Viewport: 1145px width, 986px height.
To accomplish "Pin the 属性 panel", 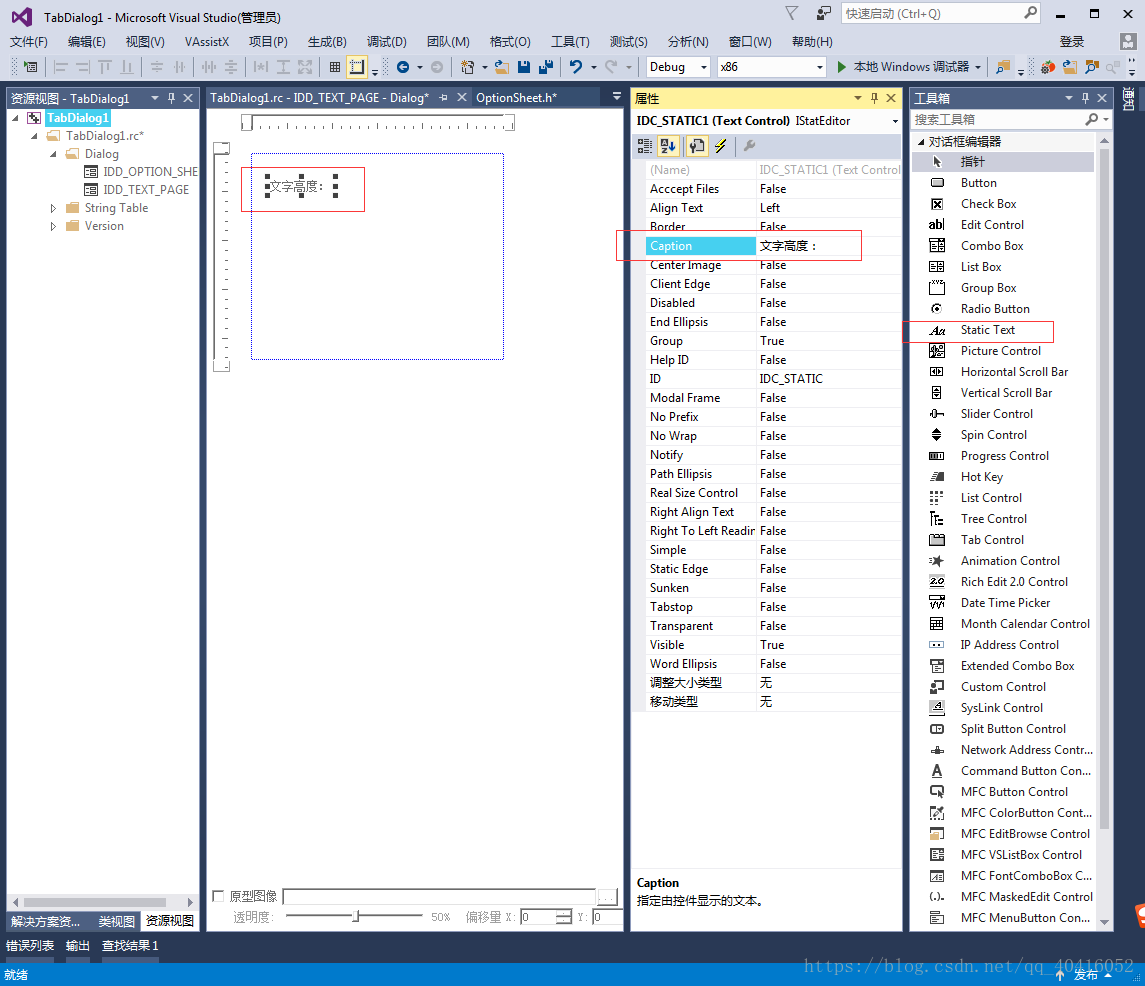I will (x=874, y=98).
